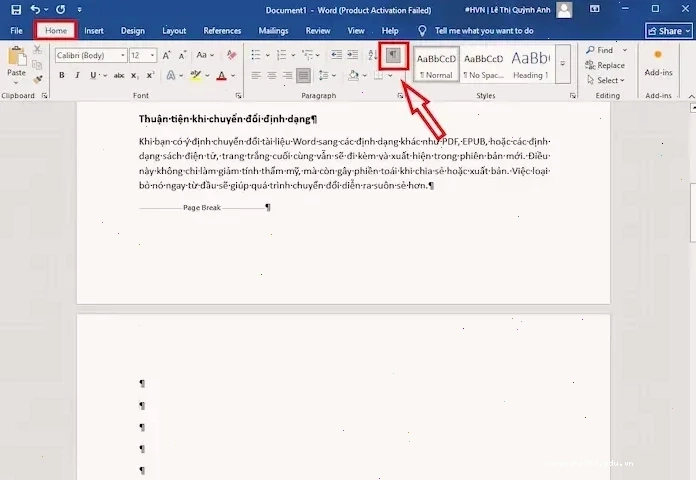This screenshot has width=696, height=480.
Task: Switch to the Mailings tab
Action: click(x=273, y=31)
